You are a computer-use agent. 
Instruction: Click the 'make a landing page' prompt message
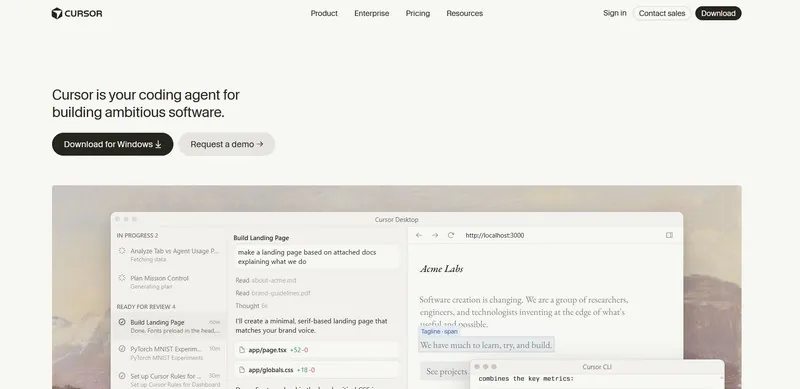point(317,257)
